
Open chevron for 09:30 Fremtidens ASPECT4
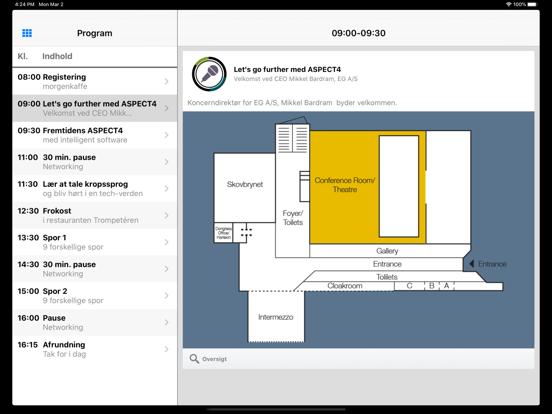tap(167, 135)
